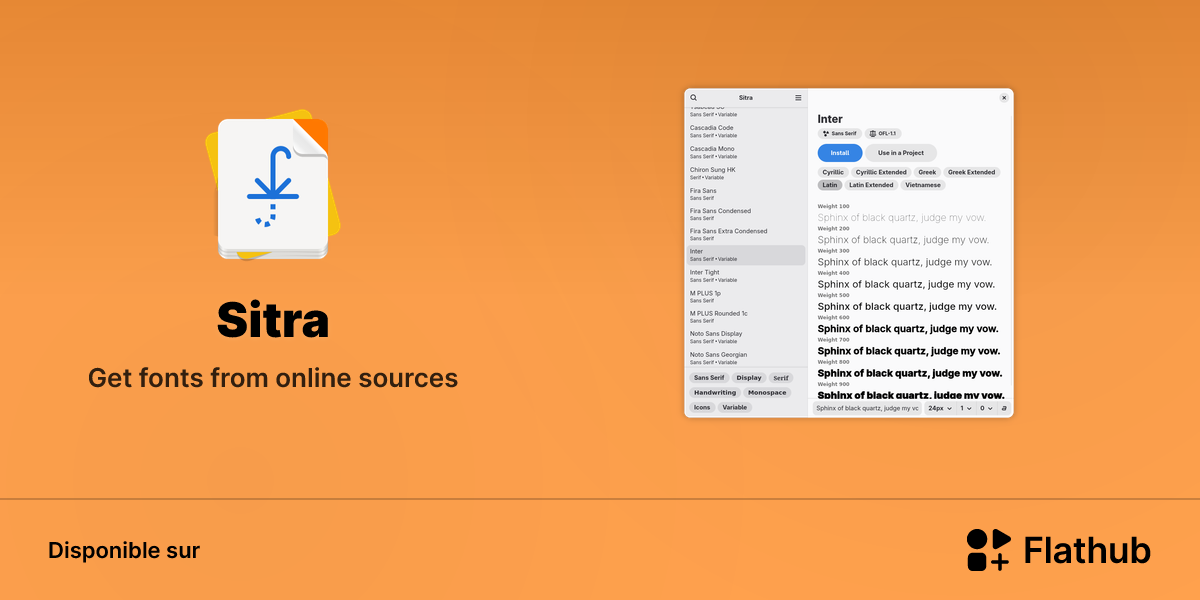Toggle italic preview in the bottom bar
The width and height of the screenshot is (1200, 600).
point(1004,408)
